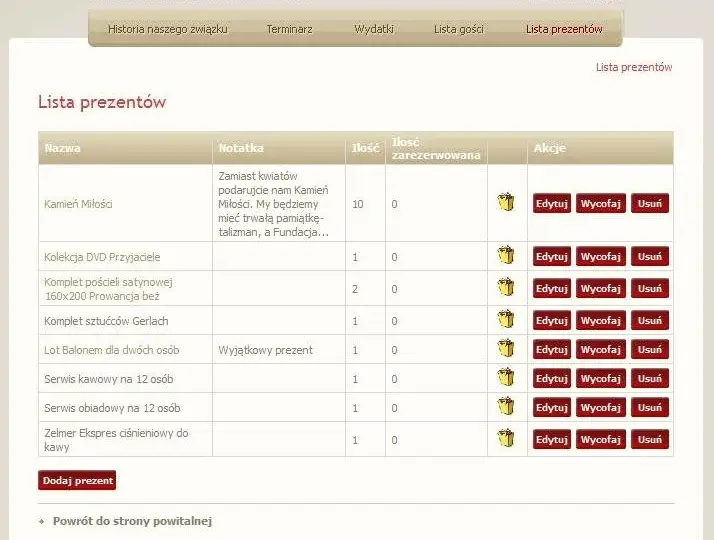Click the Zamiast kwiatów note text

tap(273, 204)
